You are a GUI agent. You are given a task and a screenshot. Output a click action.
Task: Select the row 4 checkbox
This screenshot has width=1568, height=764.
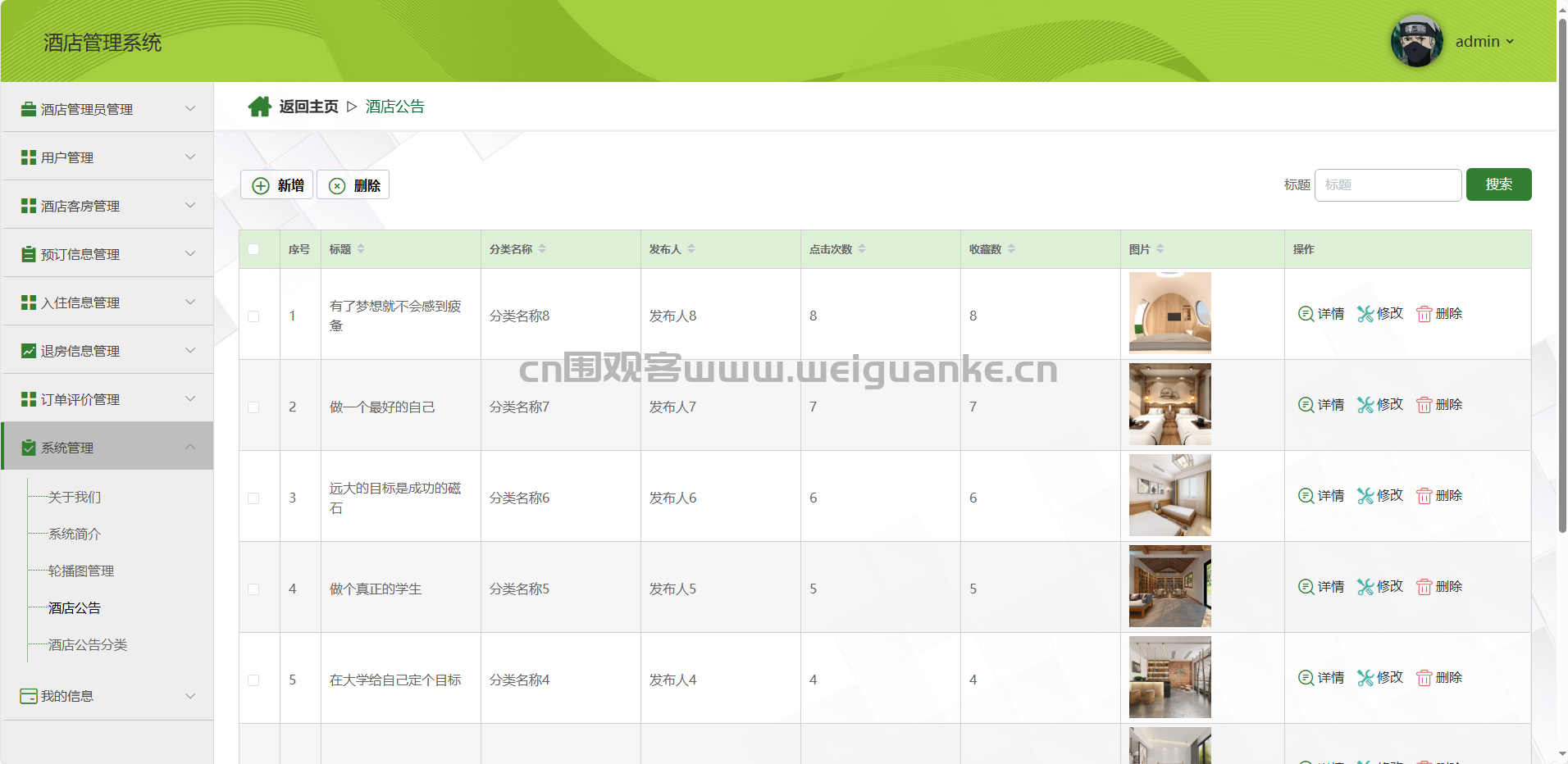coord(253,589)
